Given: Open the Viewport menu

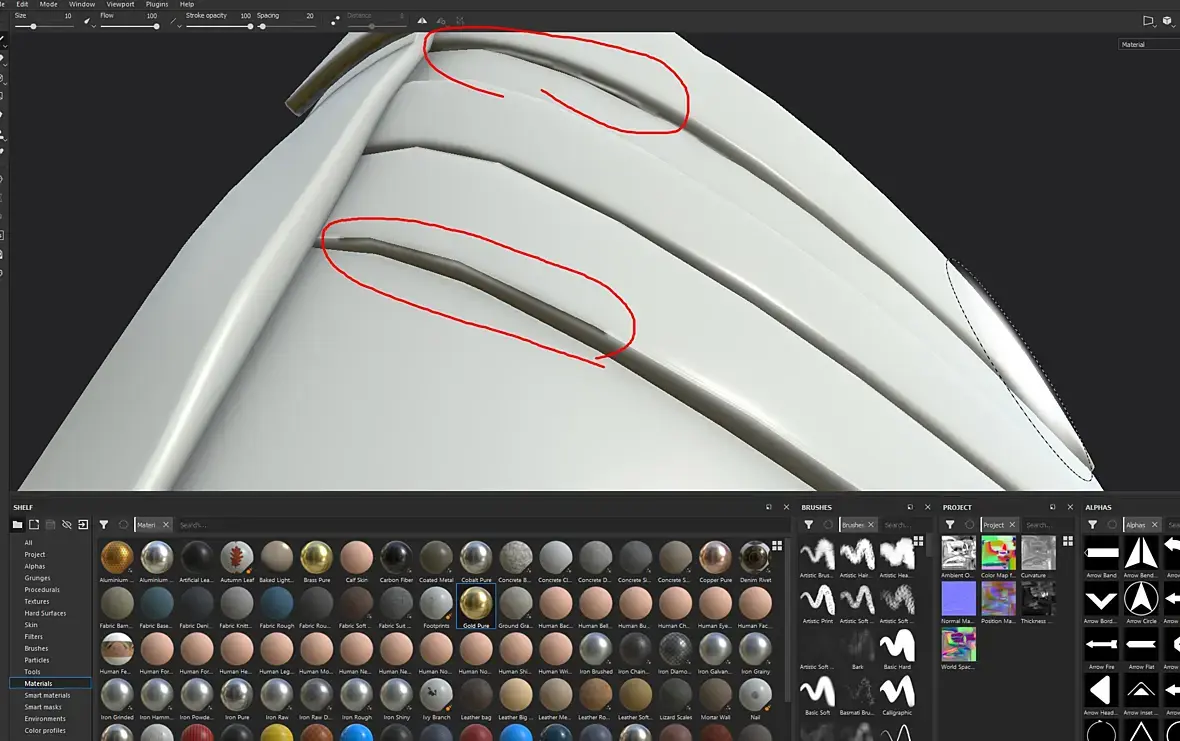Looking at the screenshot, I should [120, 5].
